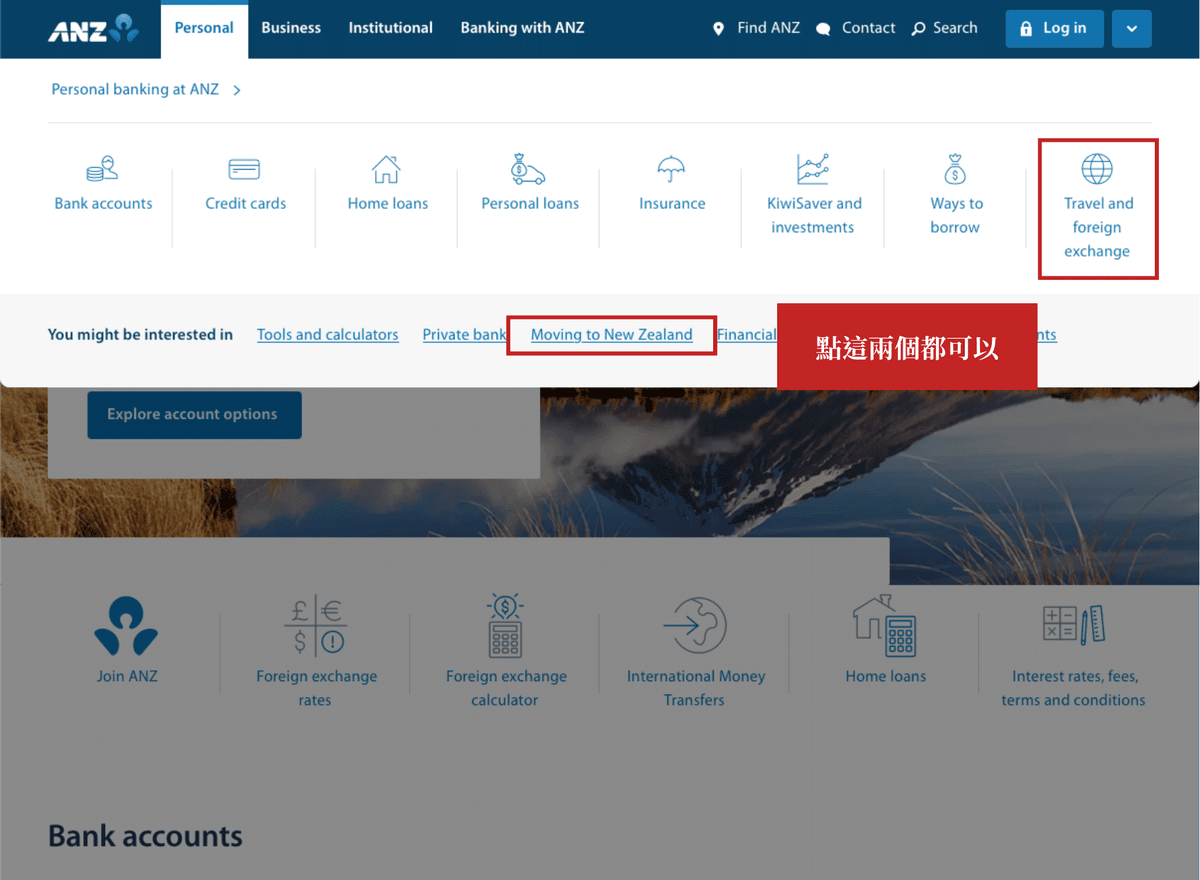The image size is (1200, 880).
Task: Click the Home loans house icon
Action: (x=387, y=169)
